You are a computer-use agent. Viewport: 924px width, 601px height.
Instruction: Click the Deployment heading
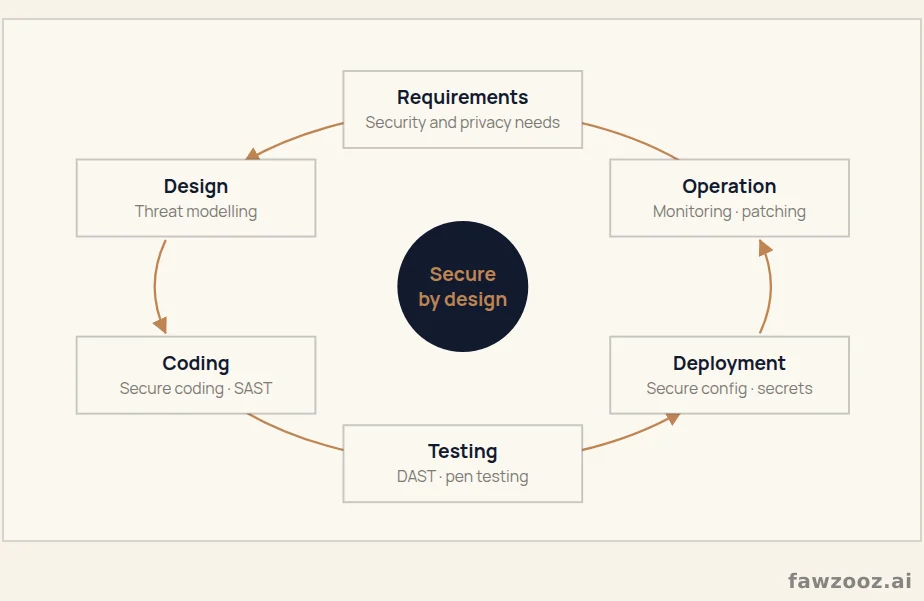729,364
